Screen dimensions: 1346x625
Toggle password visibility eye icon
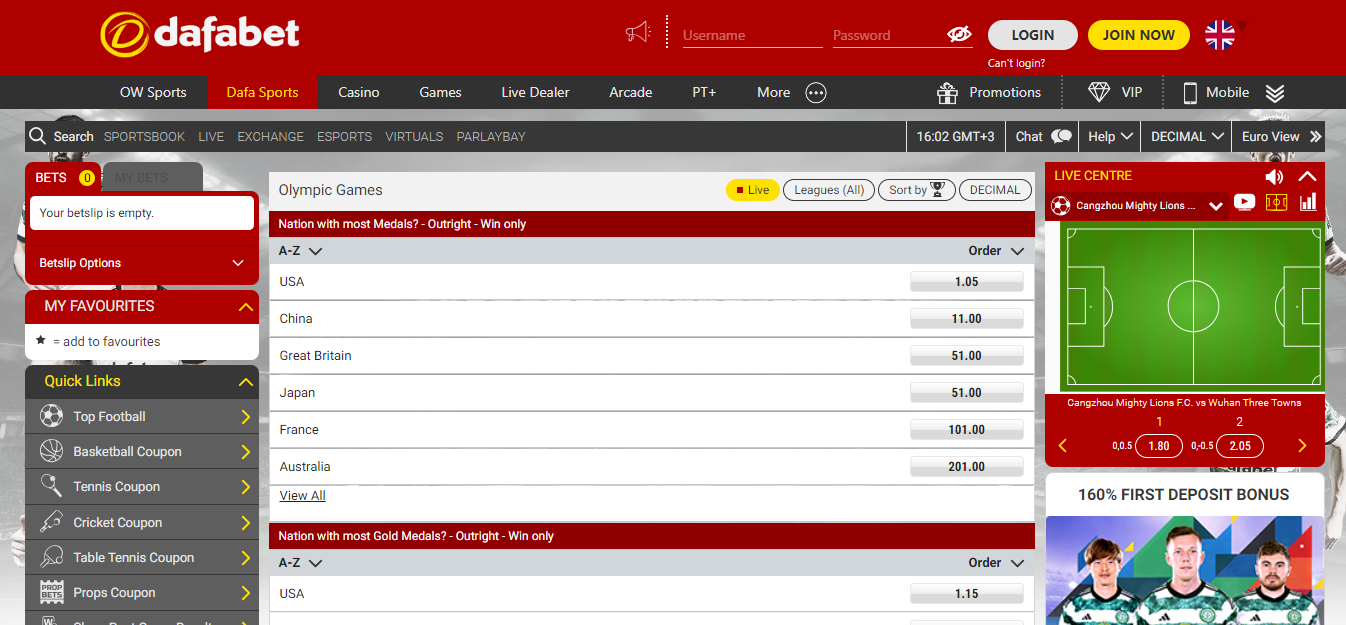click(x=958, y=35)
